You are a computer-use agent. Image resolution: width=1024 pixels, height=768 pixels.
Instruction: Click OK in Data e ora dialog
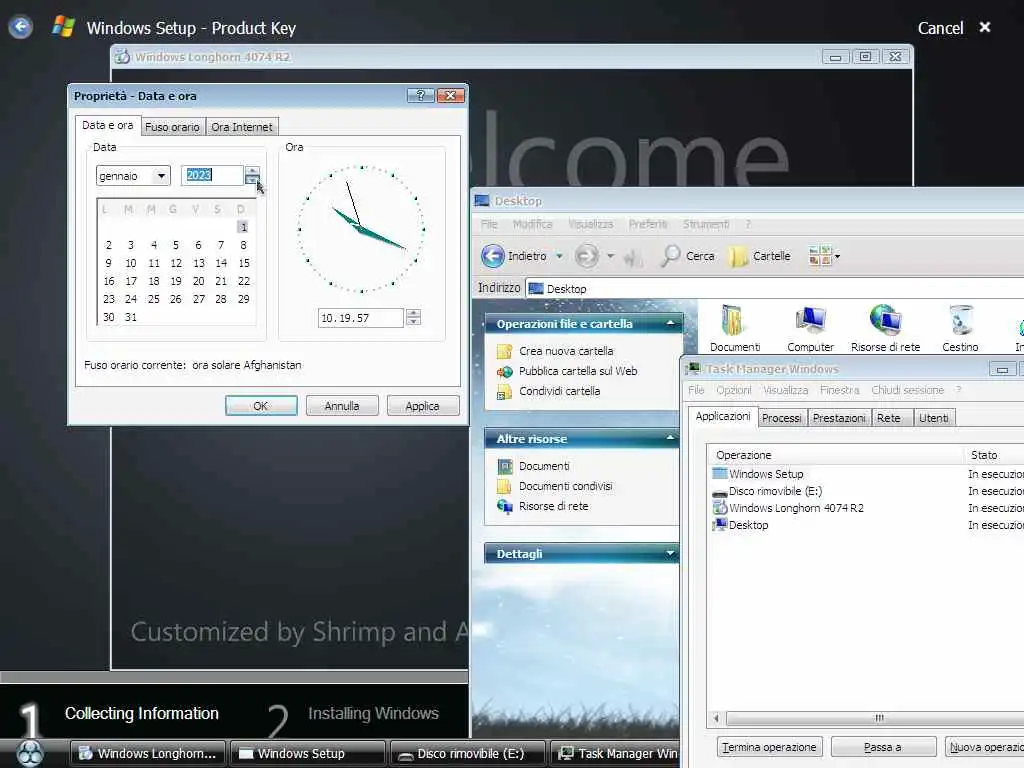click(261, 406)
